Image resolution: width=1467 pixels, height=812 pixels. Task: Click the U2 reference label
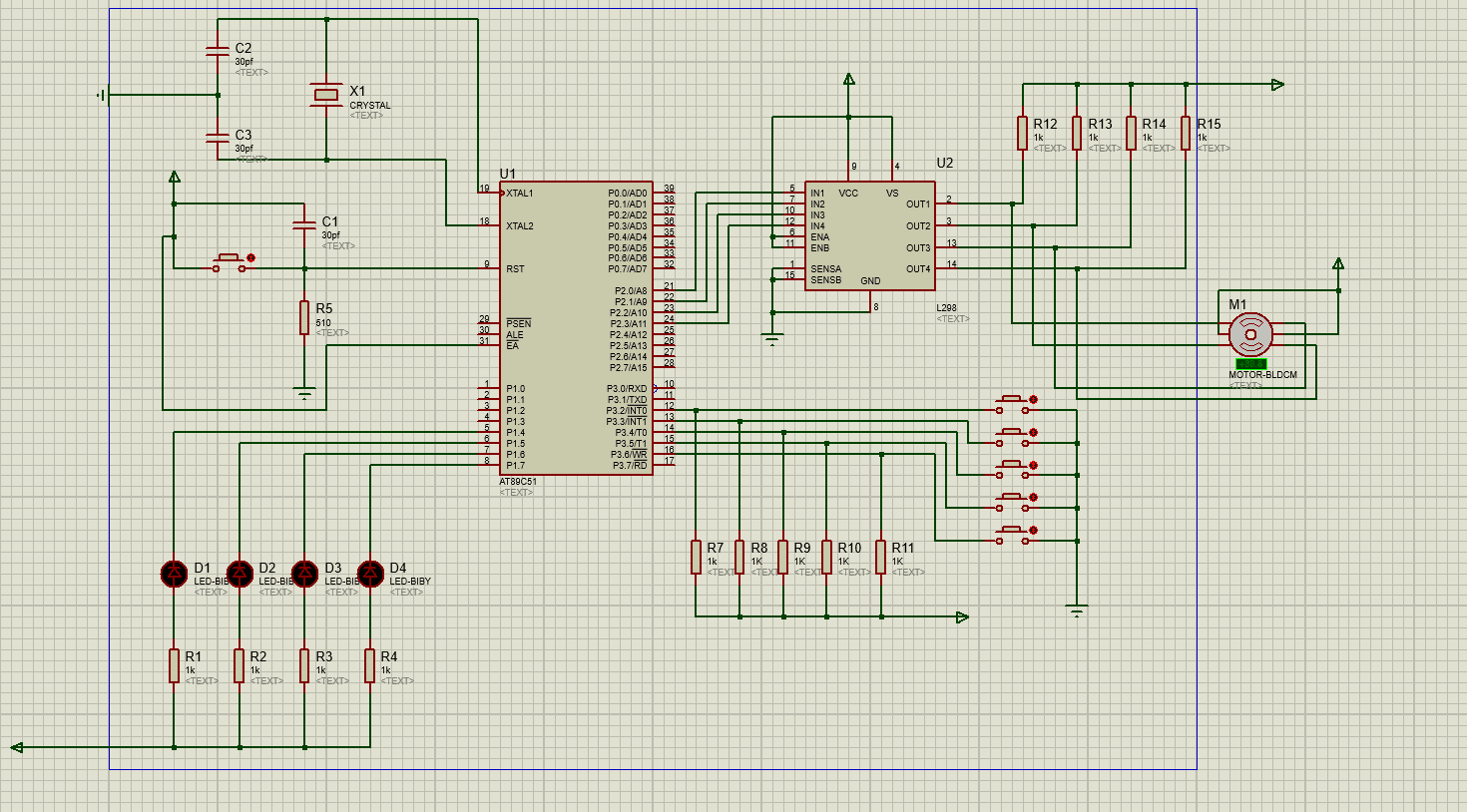tap(944, 163)
